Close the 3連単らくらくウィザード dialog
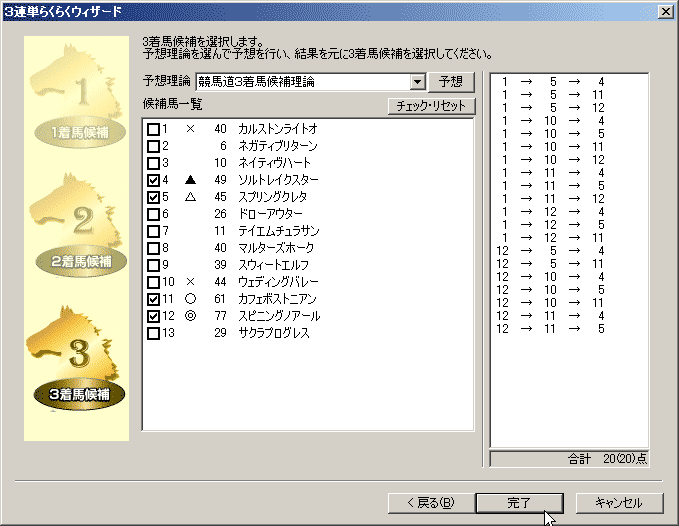 [x=666, y=11]
